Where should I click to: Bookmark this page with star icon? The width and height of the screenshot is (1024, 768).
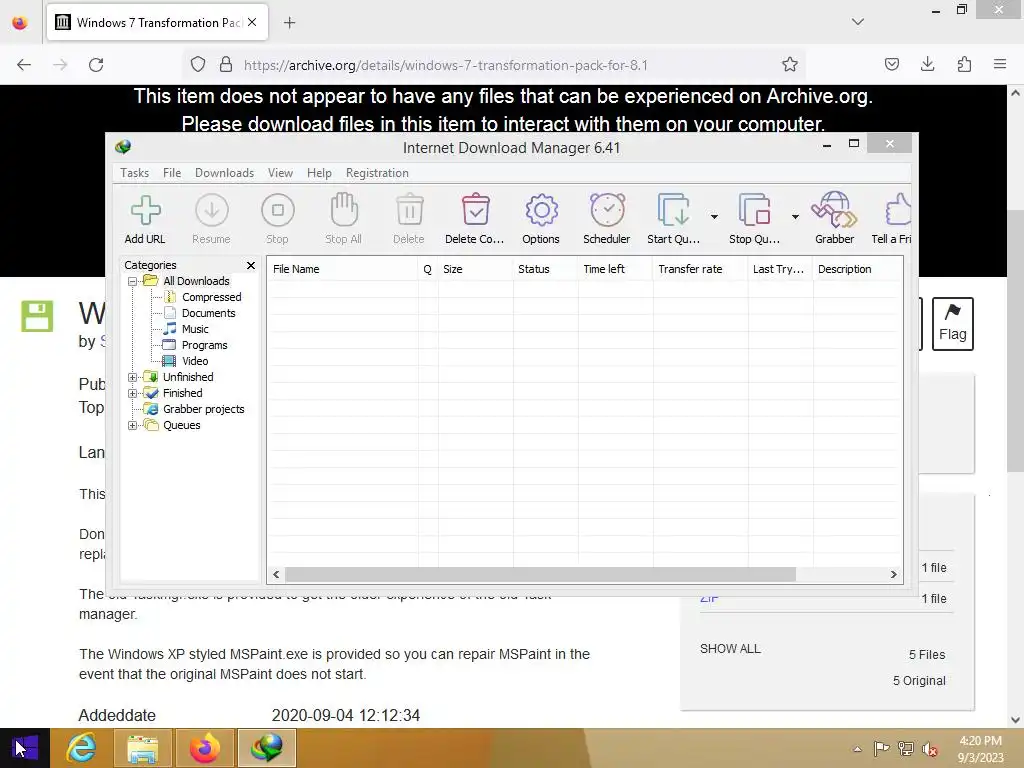[790, 65]
